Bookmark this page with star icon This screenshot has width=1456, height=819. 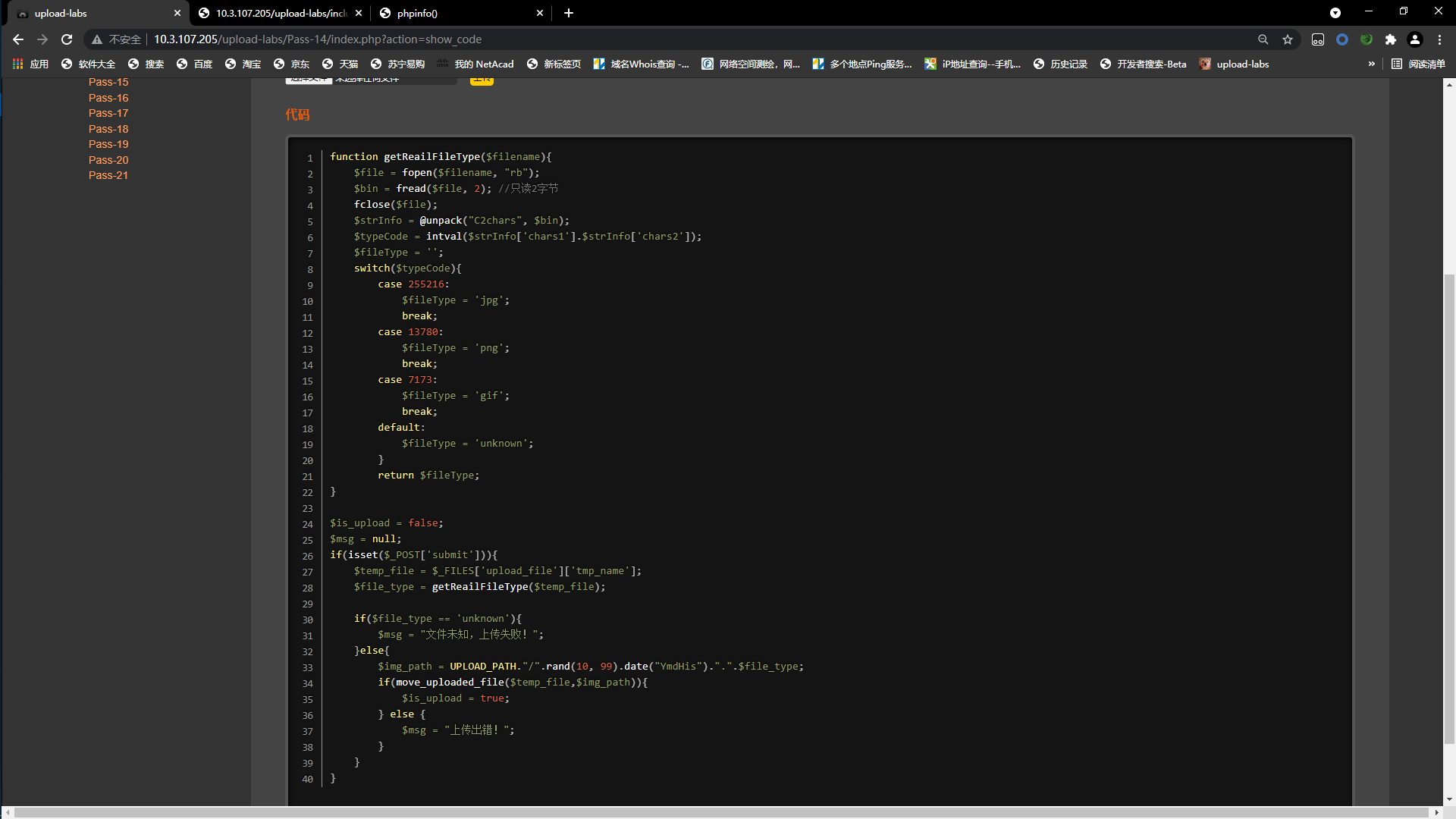[1288, 39]
